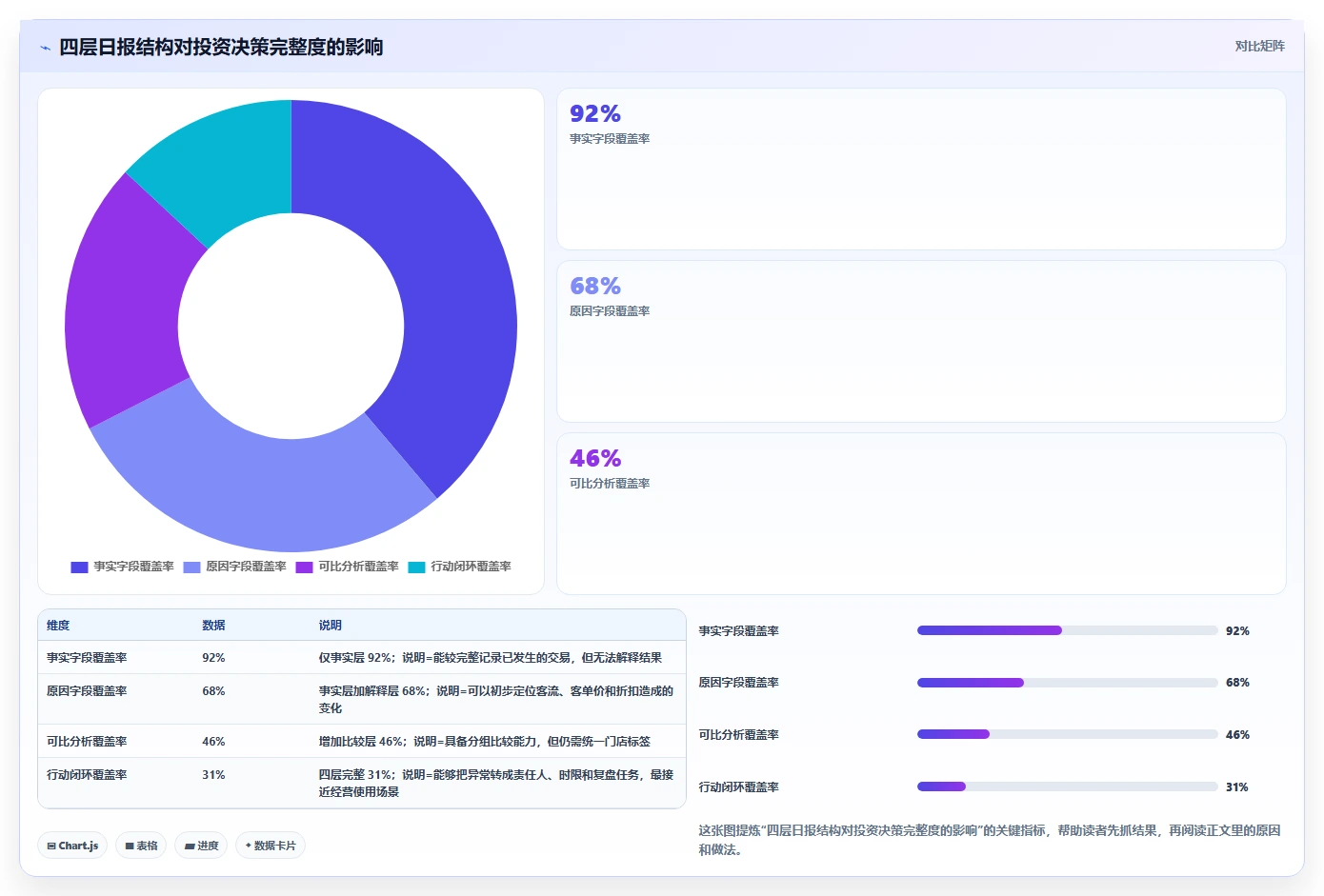Click description starting 仅事实层 92%
The width and height of the screenshot is (1324, 896).
(x=490, y=658)
